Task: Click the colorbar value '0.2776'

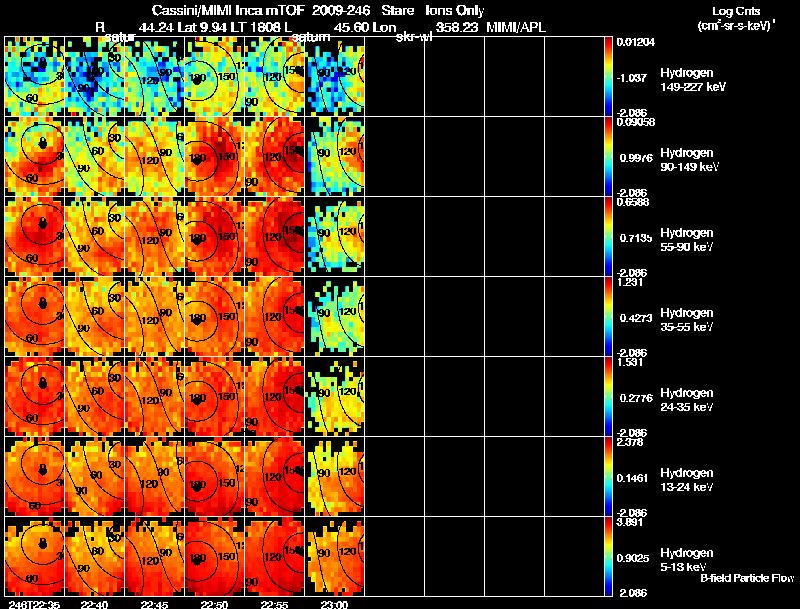Action: (x=636, y=398)
